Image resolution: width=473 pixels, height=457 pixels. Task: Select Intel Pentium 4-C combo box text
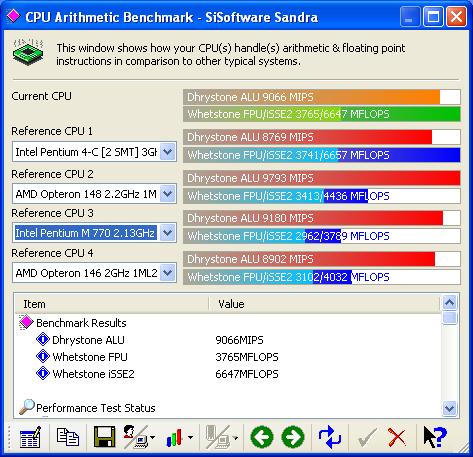point(86,152)
